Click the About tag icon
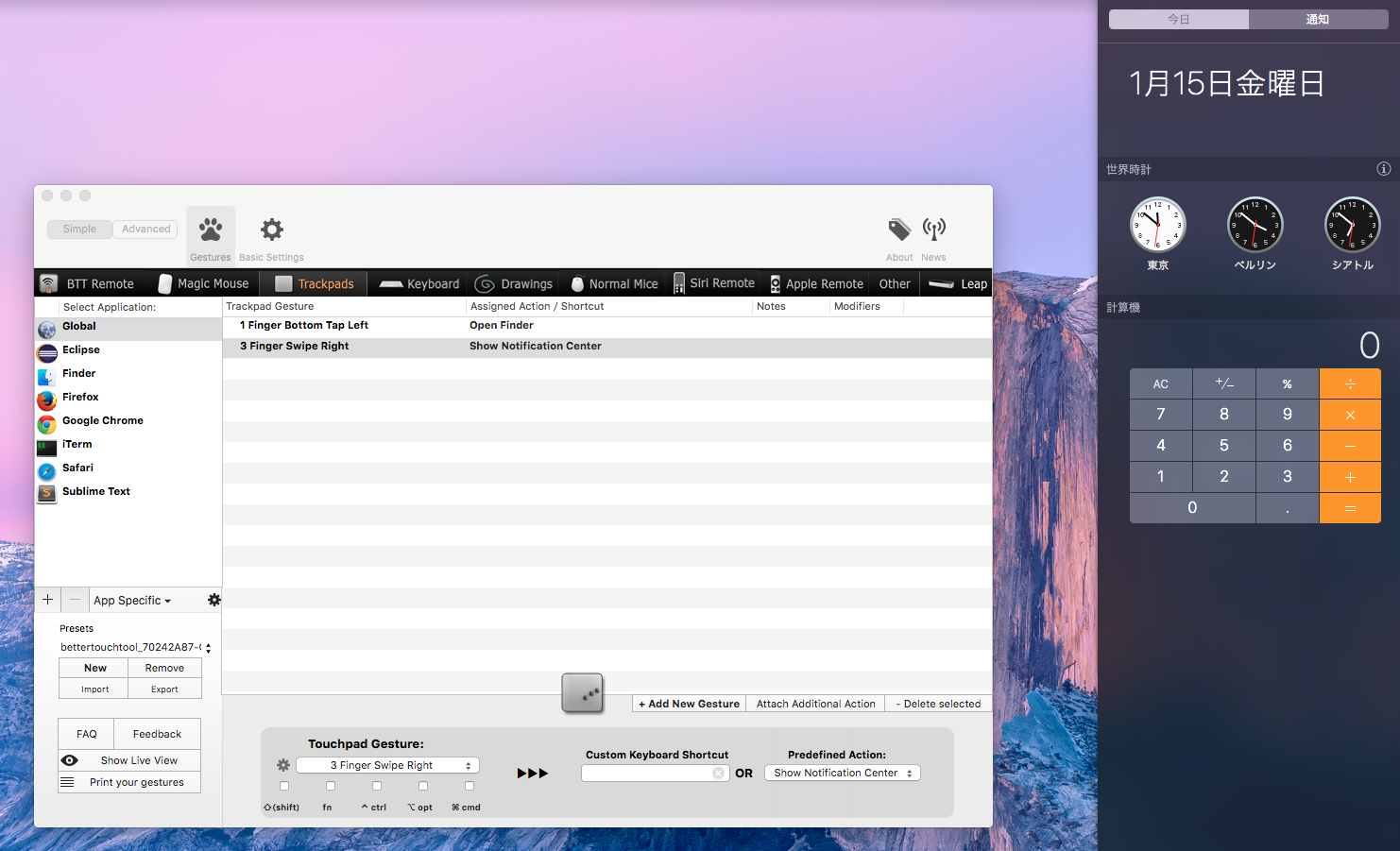The width and height of the screenshot is (1400, 851). coord(898,230)
